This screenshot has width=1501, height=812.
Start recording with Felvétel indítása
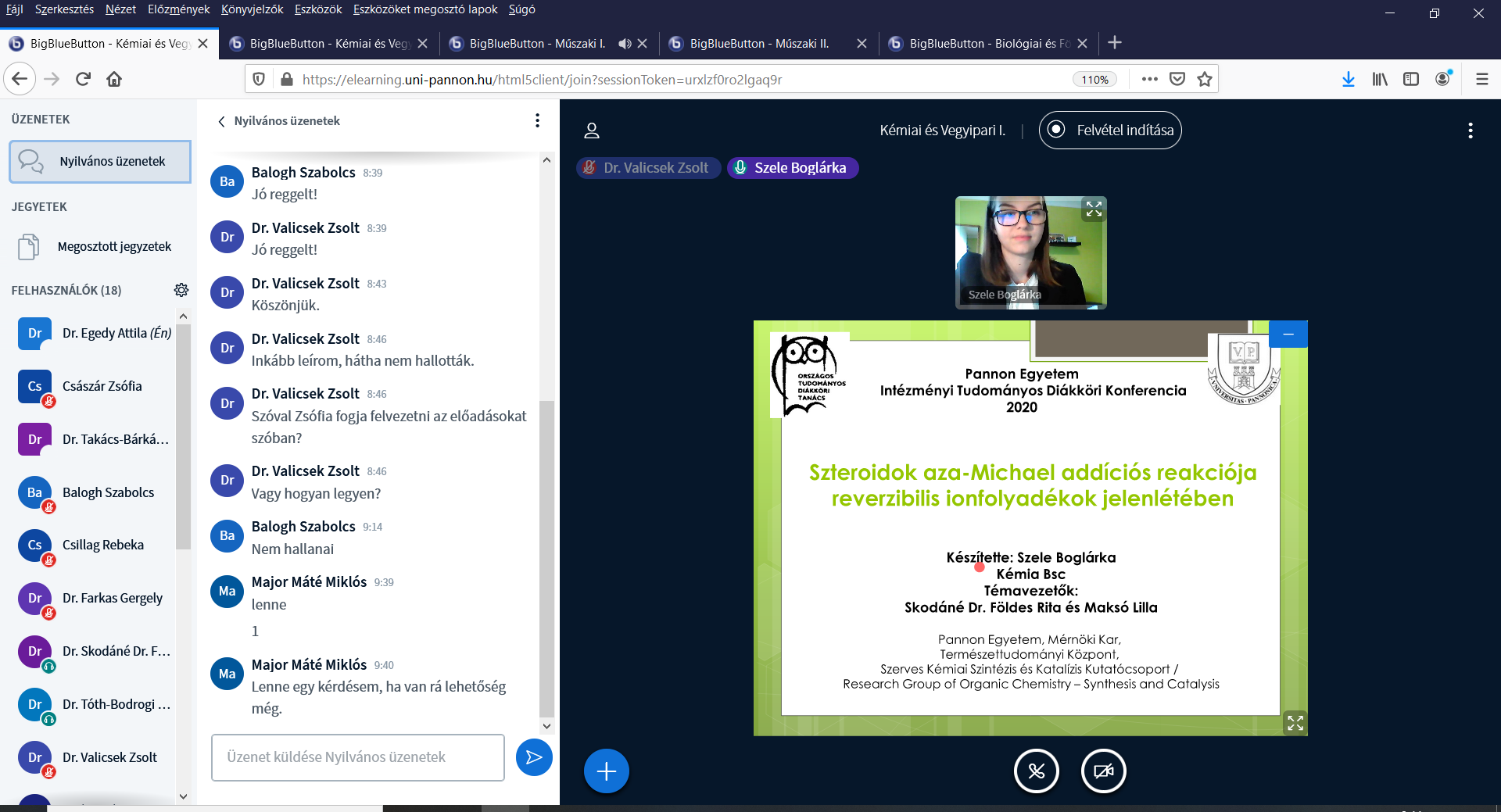(x=1110, y=131)
